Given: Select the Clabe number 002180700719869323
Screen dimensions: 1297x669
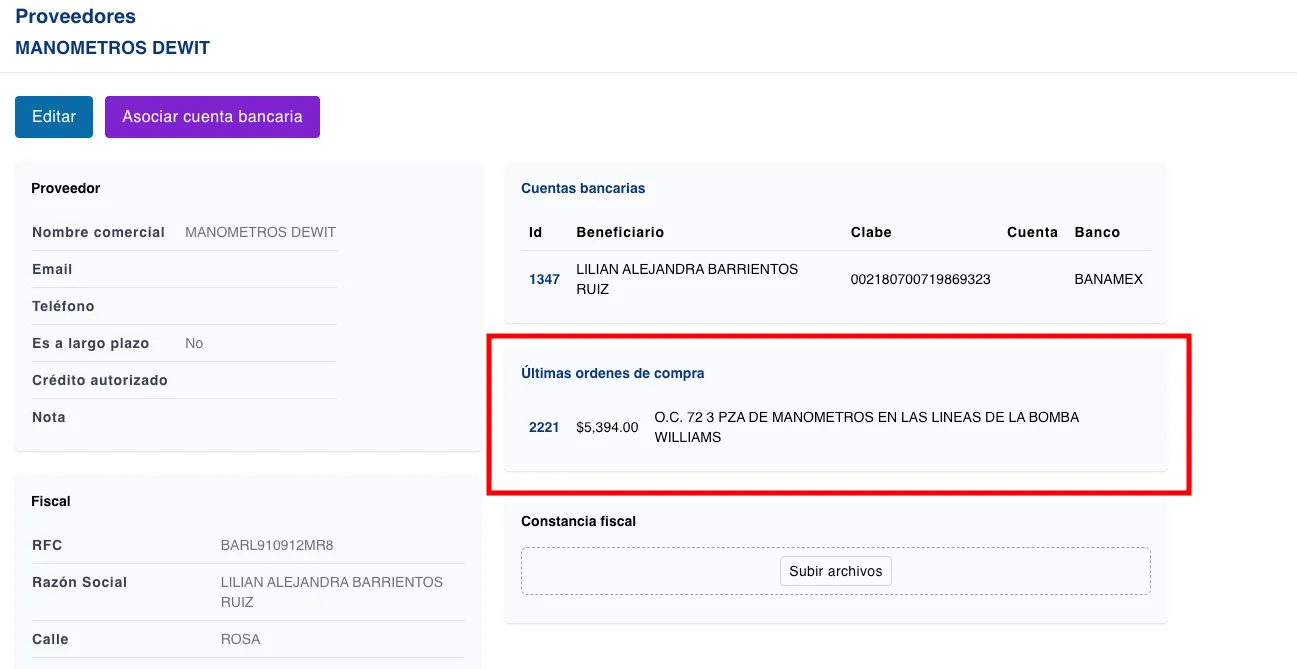Looking at the screenshot, I should tap(920, 280).
